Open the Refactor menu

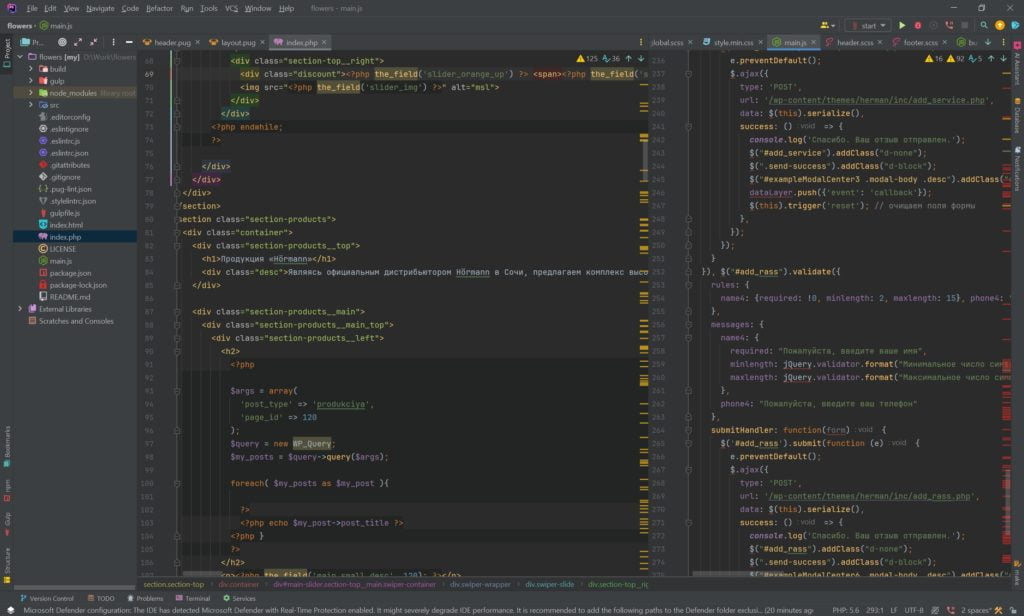pos(159,8)
